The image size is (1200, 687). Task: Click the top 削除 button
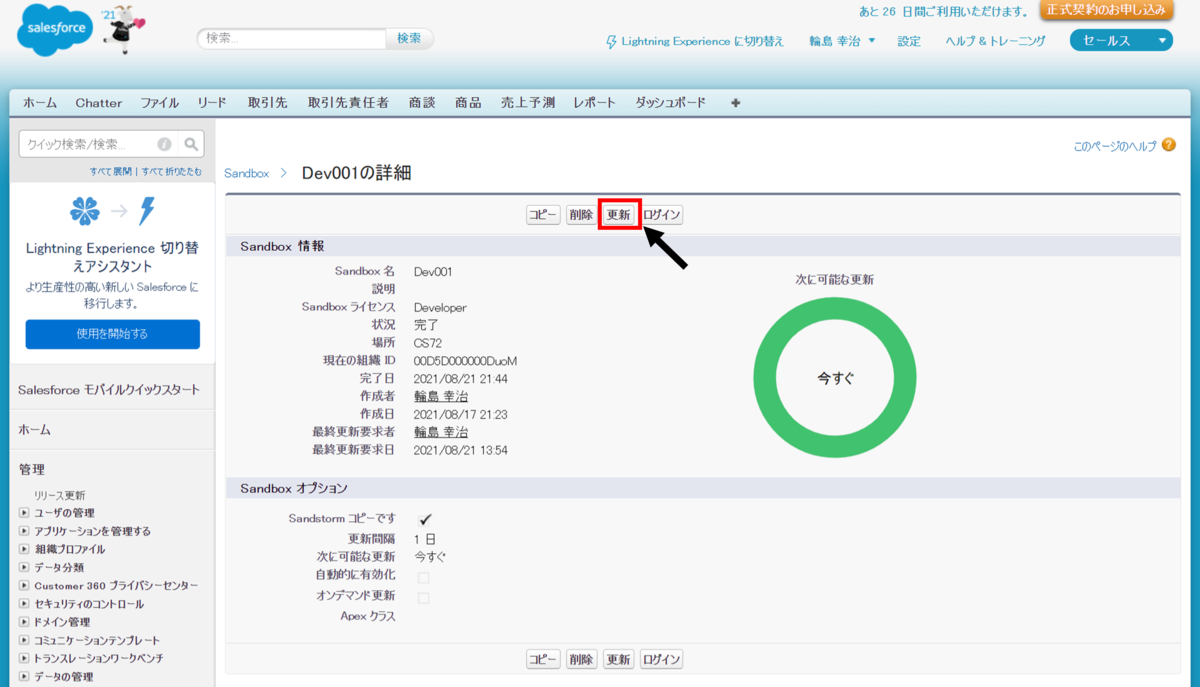pyautogui.click(x=581, y=215)
